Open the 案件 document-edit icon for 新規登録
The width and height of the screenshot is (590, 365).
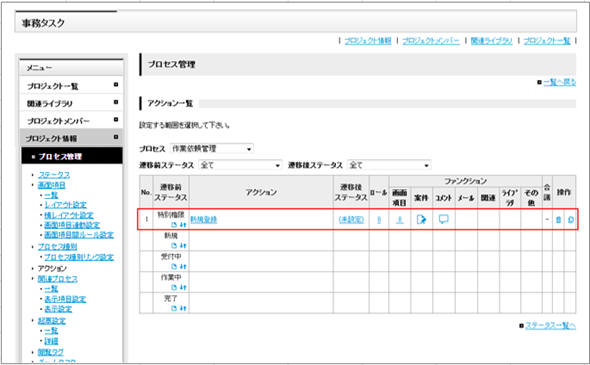point(421,219)
